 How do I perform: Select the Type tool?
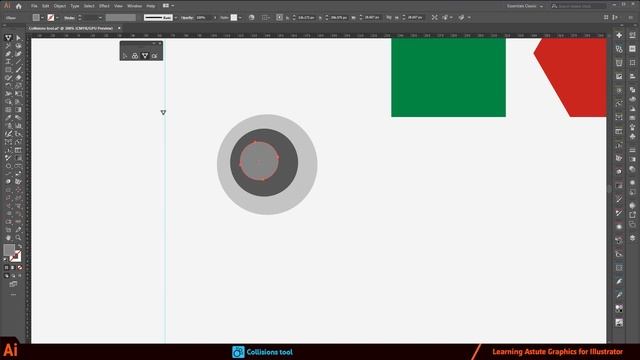[8, 62]
